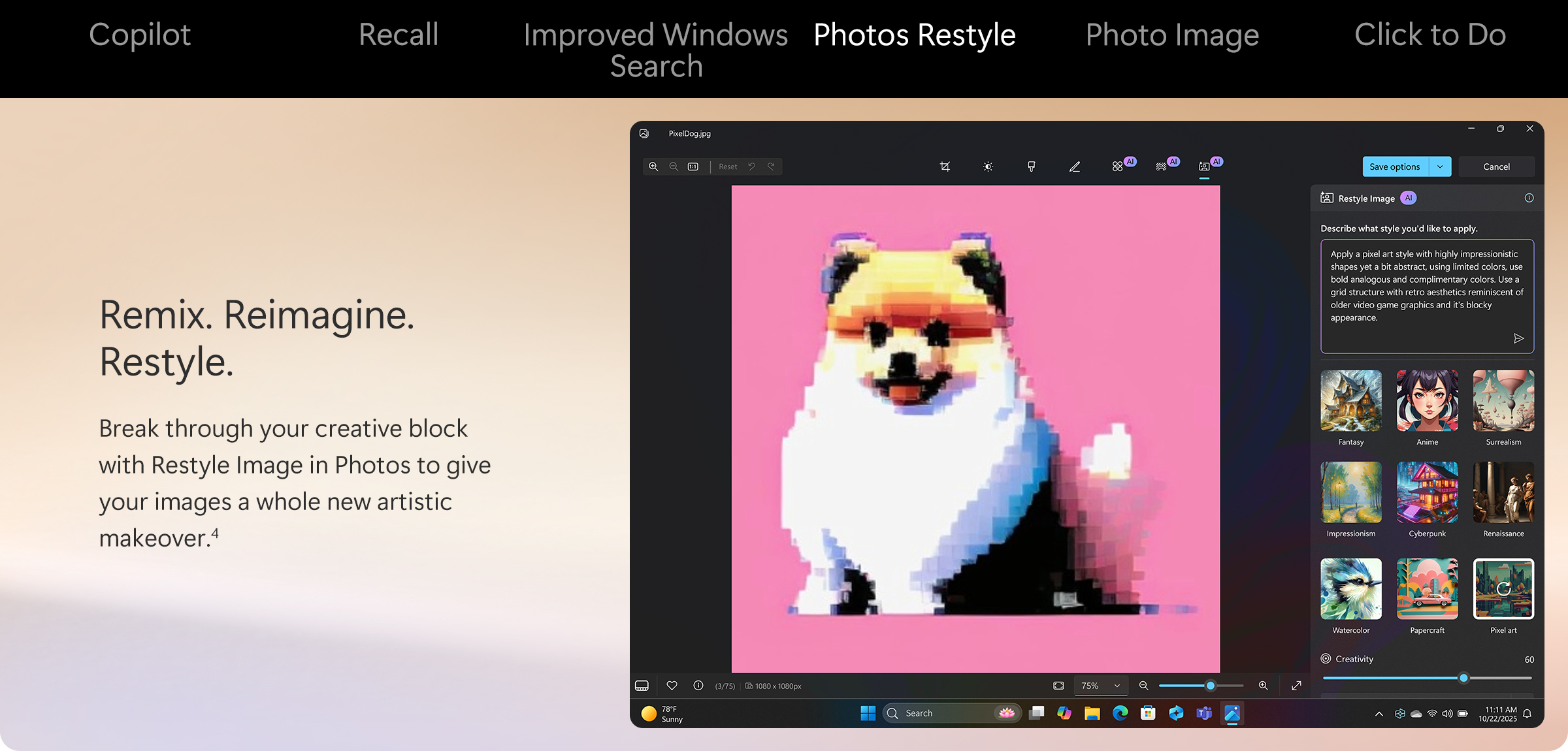Select the Crop tool icon
Screen dimensions: 1568x751
(x=945, y=167)
